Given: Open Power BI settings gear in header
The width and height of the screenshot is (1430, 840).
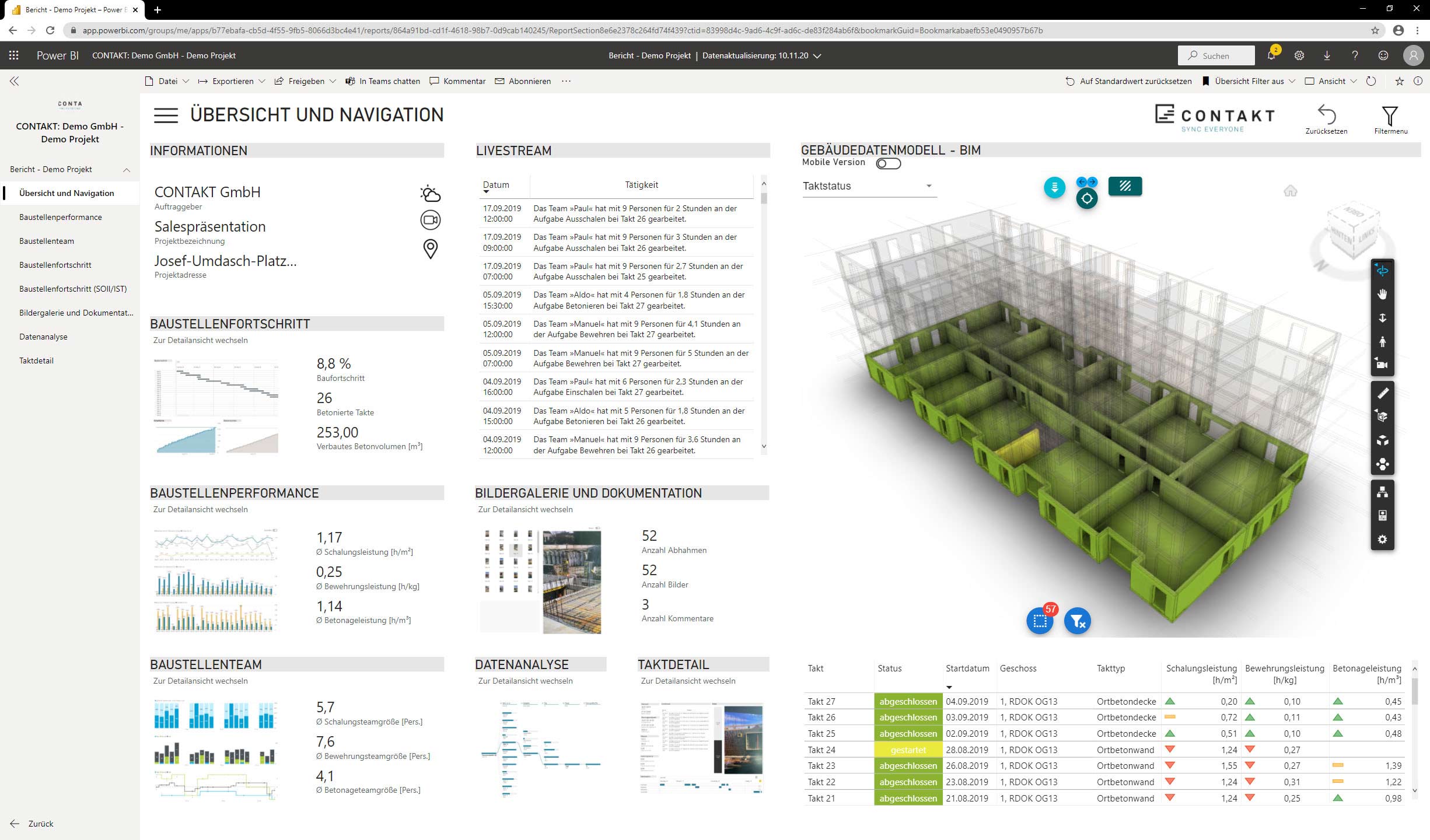Looking at the screenshot, I should (1299, 55).
